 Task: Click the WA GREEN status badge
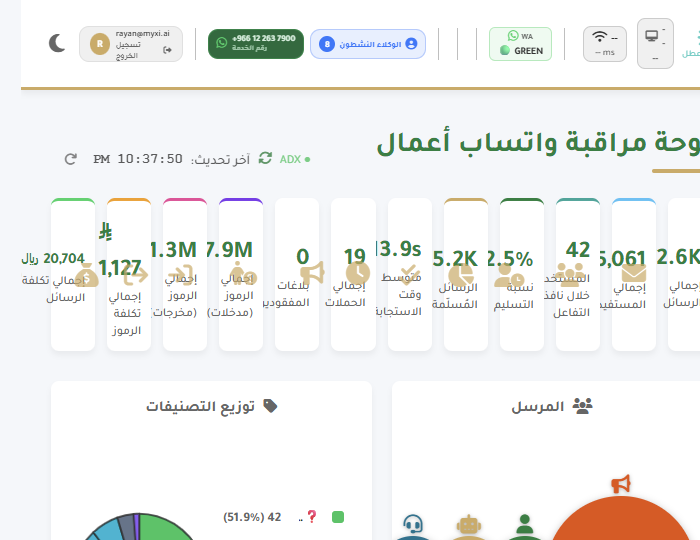coord(520,44)
